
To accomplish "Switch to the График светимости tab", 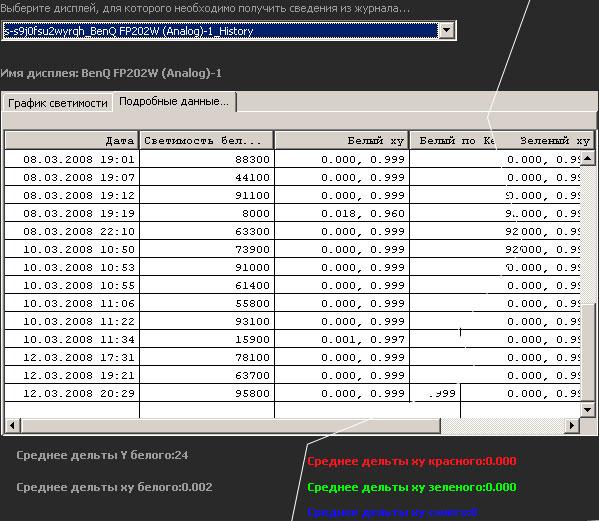I will tap(58, 103).
